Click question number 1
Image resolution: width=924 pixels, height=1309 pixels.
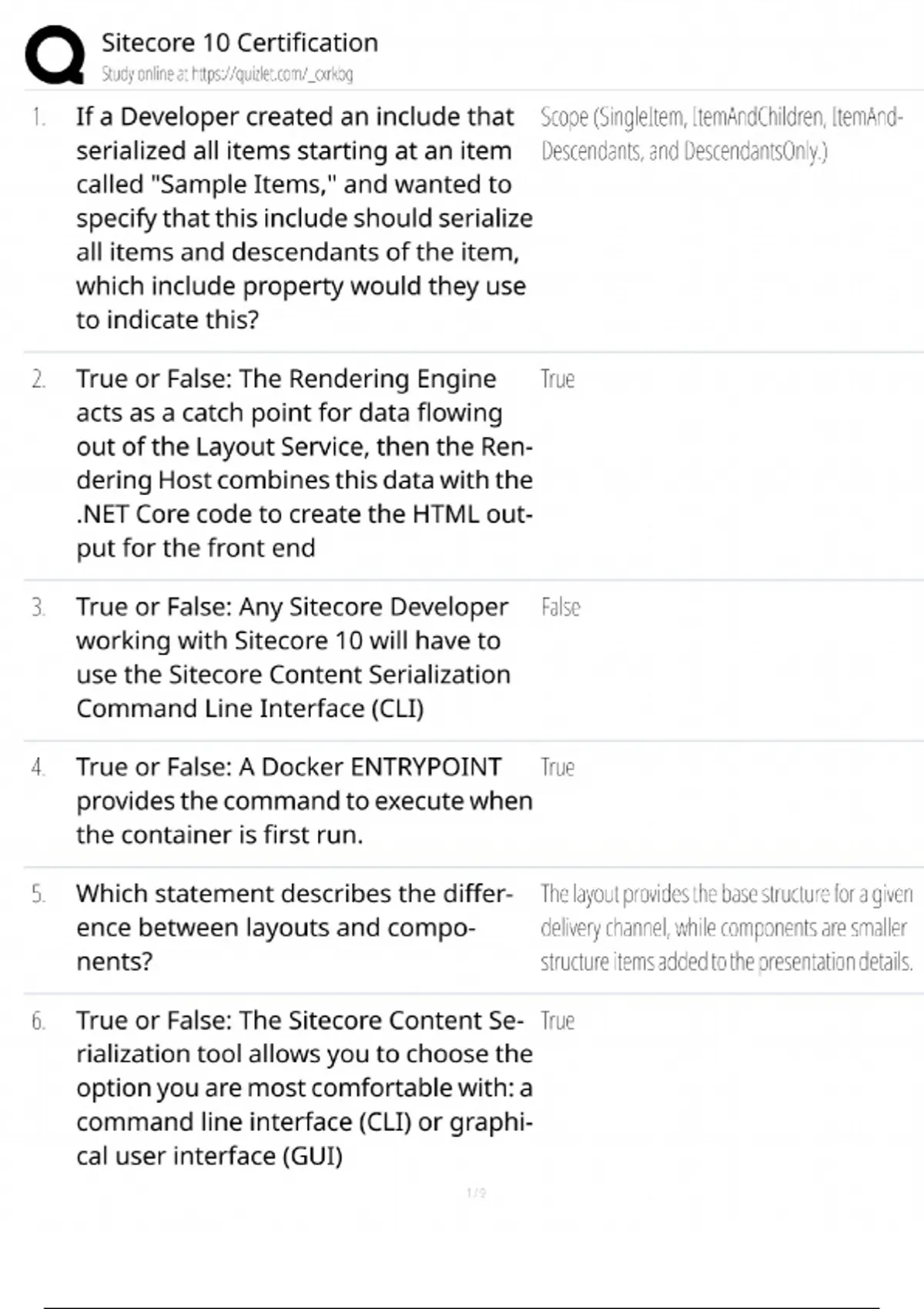[x=38, y=117]
